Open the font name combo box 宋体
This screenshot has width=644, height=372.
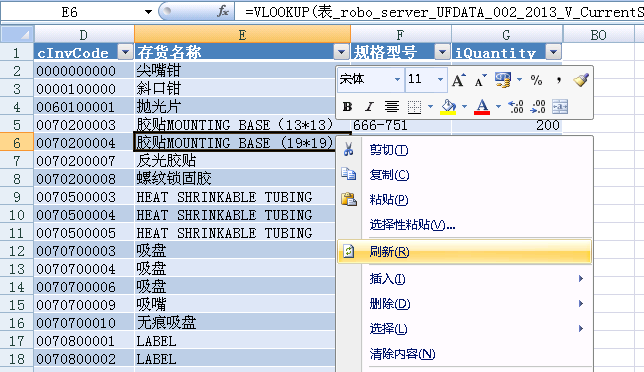(x=370, y=79)
